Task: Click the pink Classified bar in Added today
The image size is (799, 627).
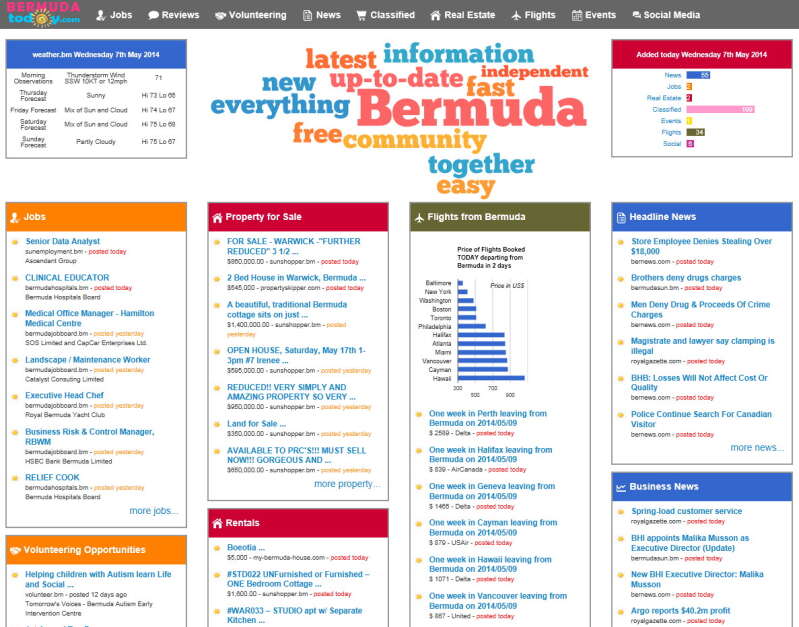Action: tap(720, 110)
